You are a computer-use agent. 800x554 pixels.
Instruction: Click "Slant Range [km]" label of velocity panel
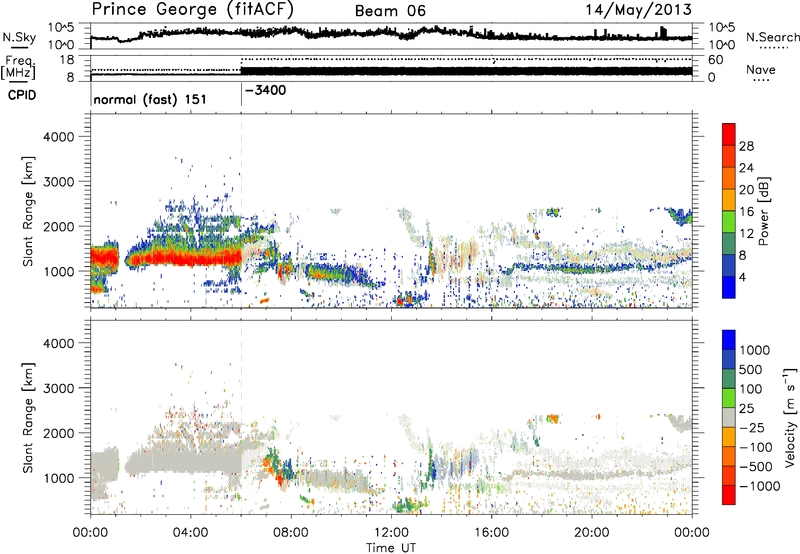28,417
